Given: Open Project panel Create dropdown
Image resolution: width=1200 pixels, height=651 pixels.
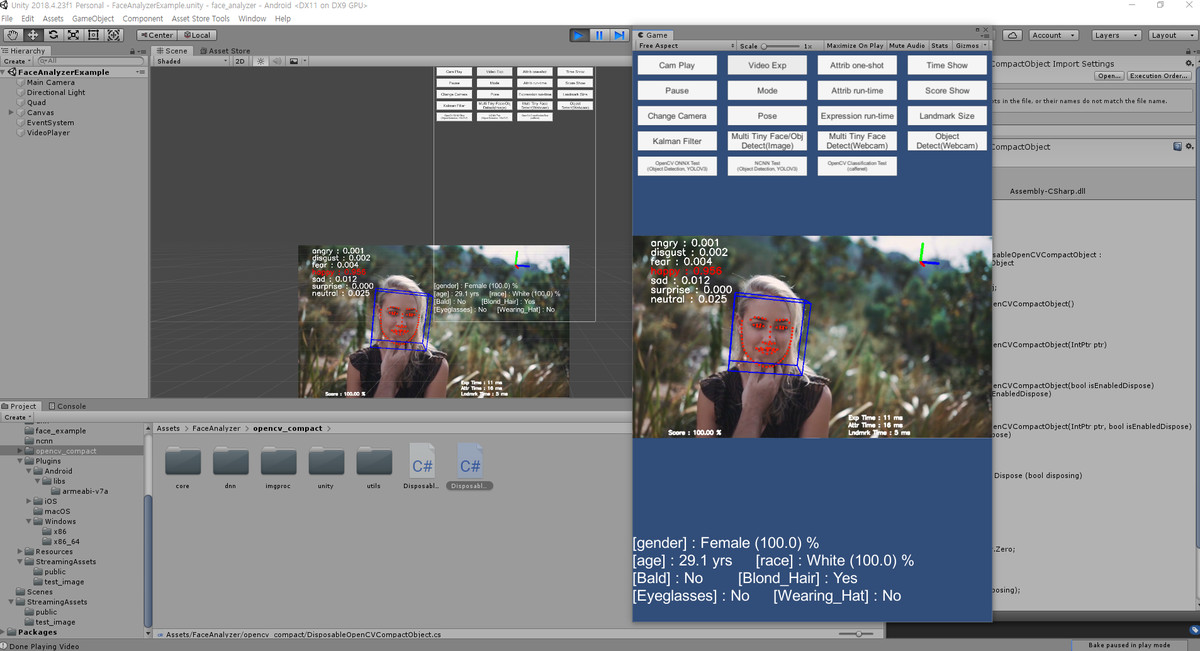Looking at the screenshot, I should [x=16, y=417].
